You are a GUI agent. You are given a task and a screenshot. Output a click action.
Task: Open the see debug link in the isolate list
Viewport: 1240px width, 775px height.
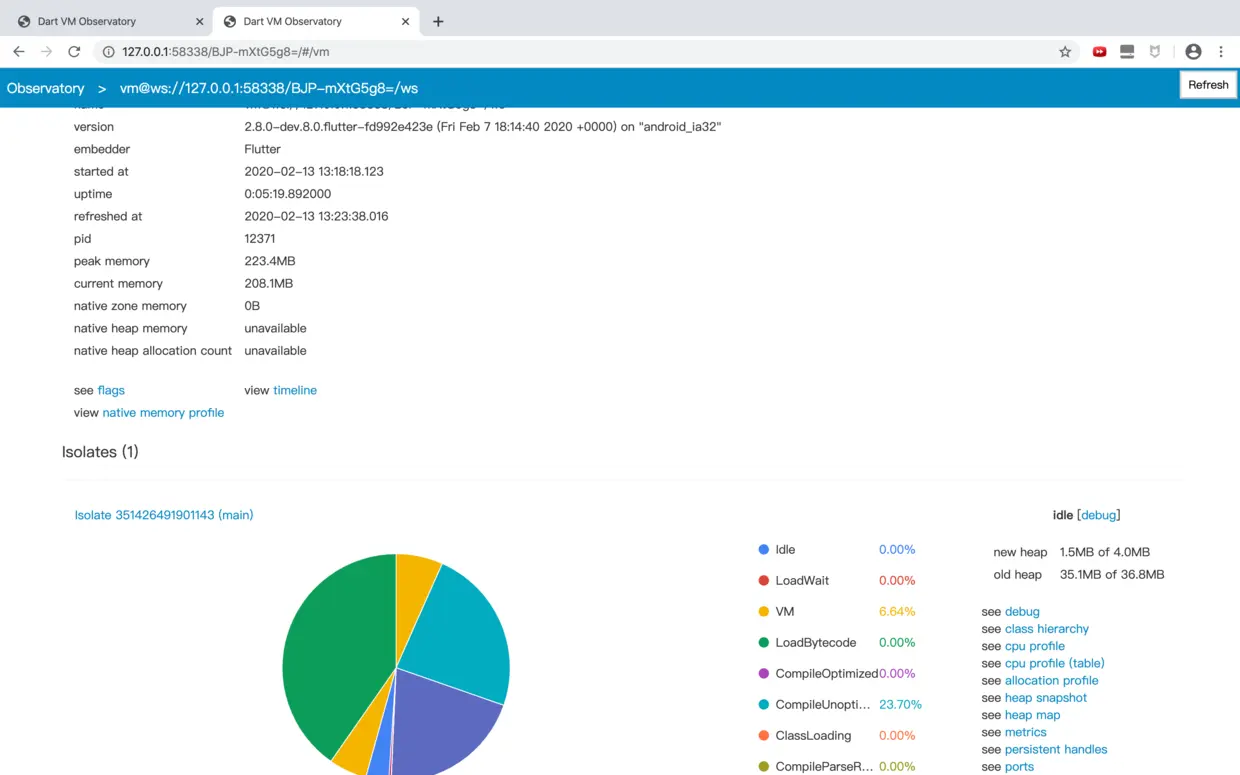click(x=1022, y=611)
